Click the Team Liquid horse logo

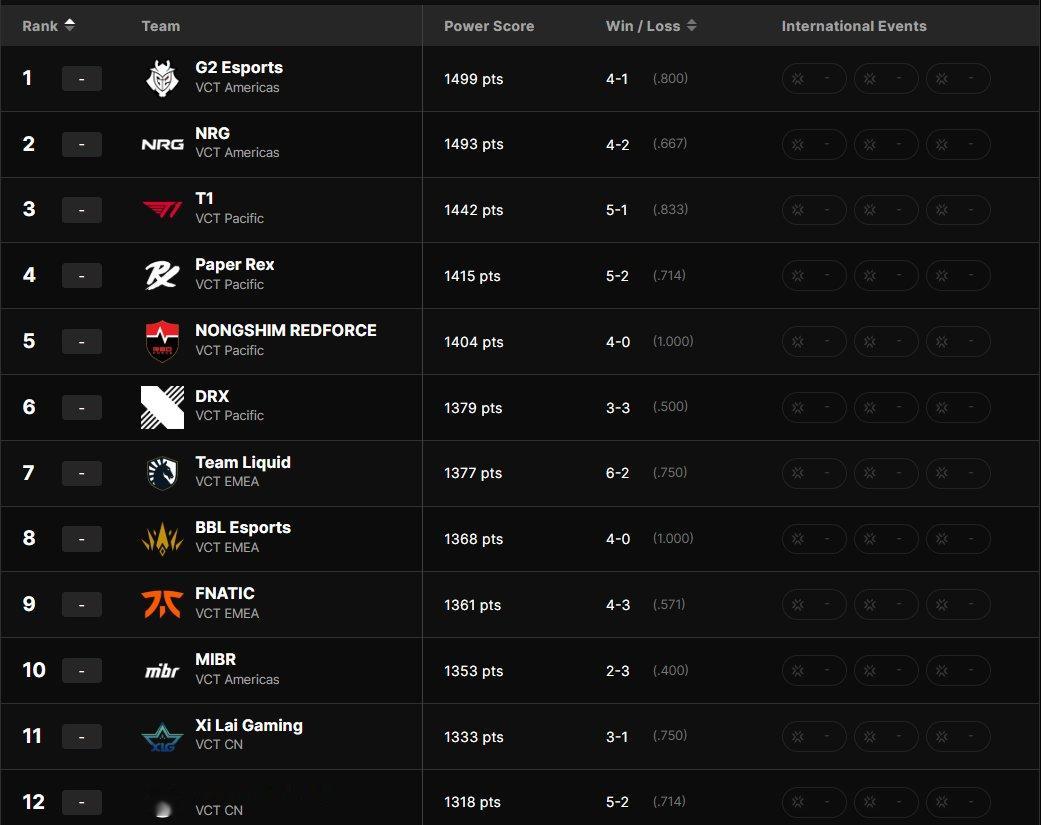(x=162, y=473)
